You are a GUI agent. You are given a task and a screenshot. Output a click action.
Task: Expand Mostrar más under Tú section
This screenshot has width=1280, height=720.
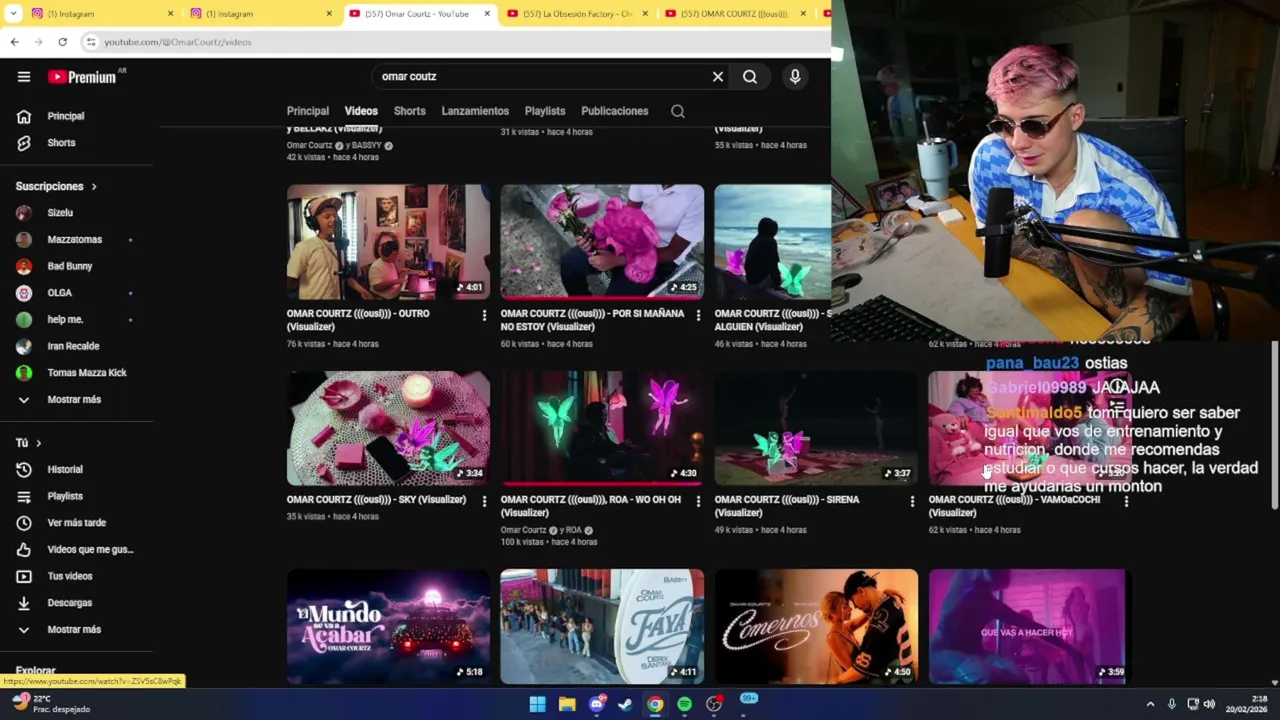coord(76,630)
